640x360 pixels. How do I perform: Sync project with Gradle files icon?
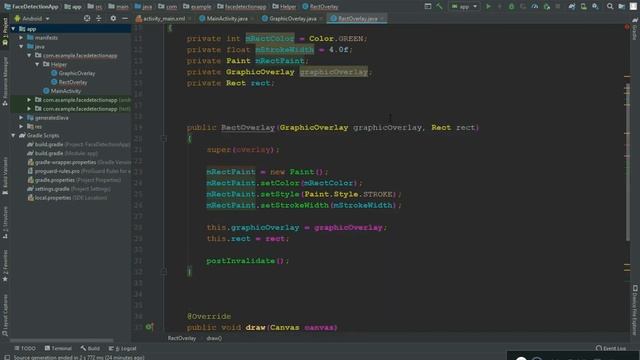pos(572,7)
